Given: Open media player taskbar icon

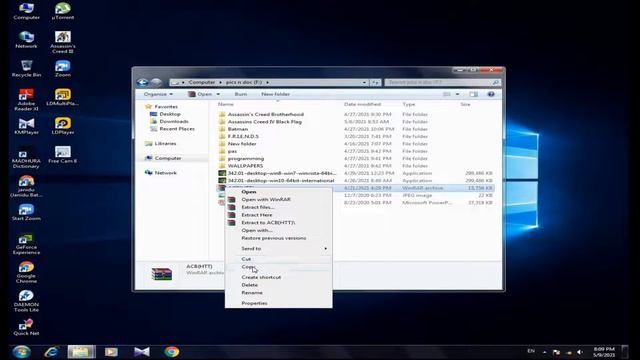Looking at the screenshot, I should click(x=111, y=351).
